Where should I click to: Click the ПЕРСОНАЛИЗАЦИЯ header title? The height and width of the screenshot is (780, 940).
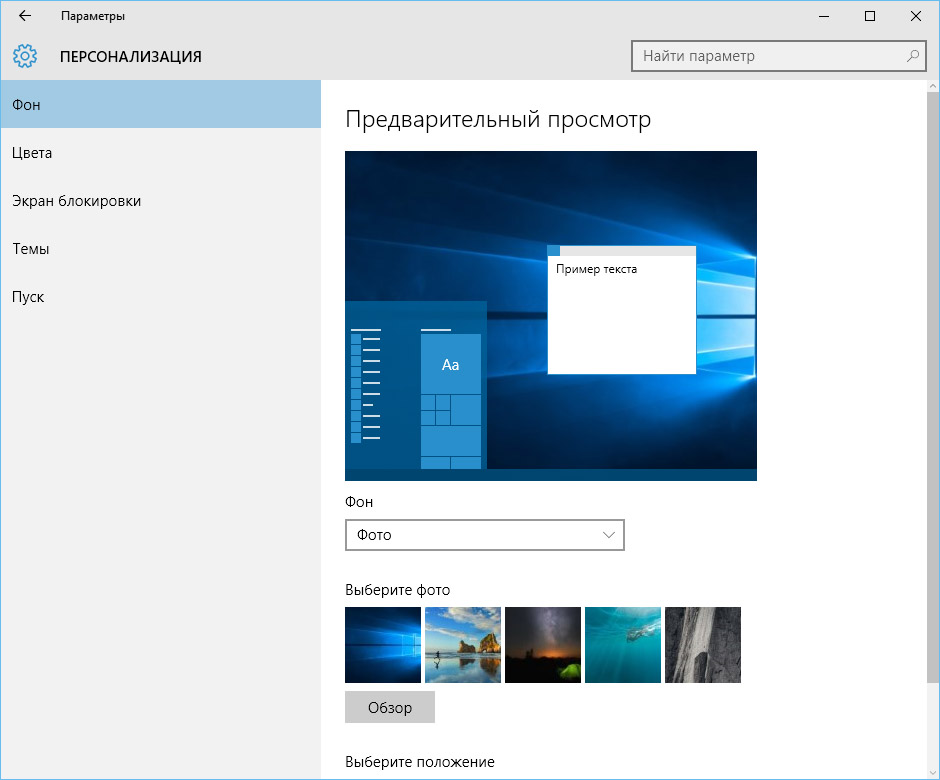(131, 56)
